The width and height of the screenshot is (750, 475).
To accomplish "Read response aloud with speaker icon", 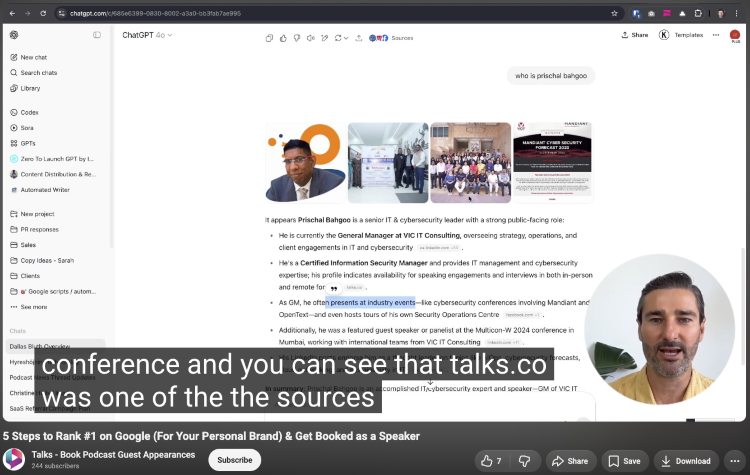I will tap(311, 38).
